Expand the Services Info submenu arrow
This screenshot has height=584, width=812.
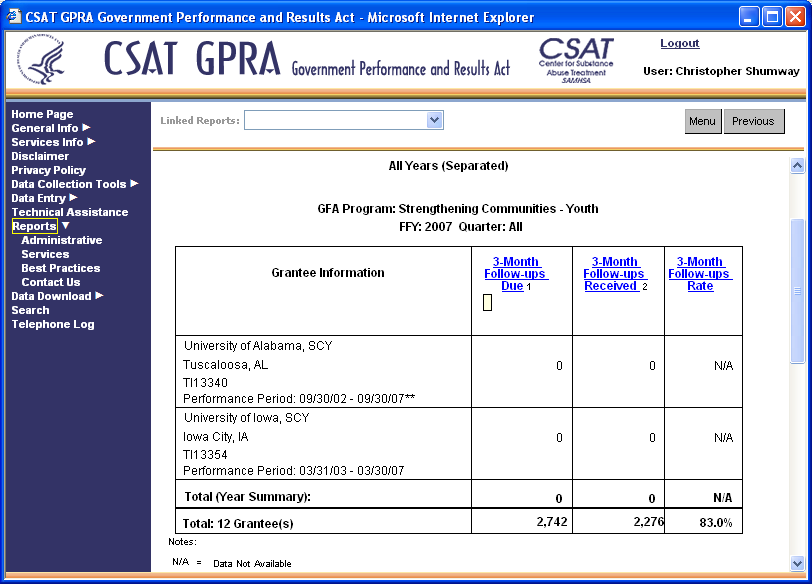coord(91,142)
